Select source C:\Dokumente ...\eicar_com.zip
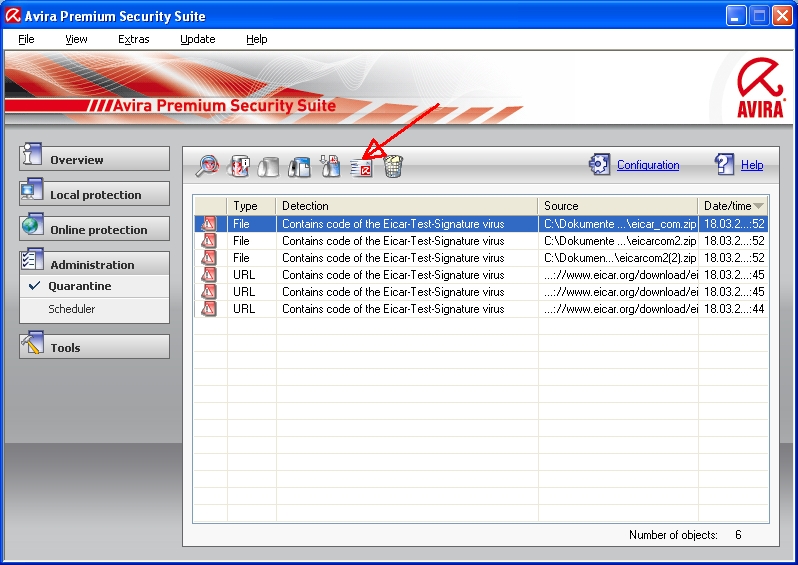This screenshot has height=565, width=798. [x=620, y=224]
